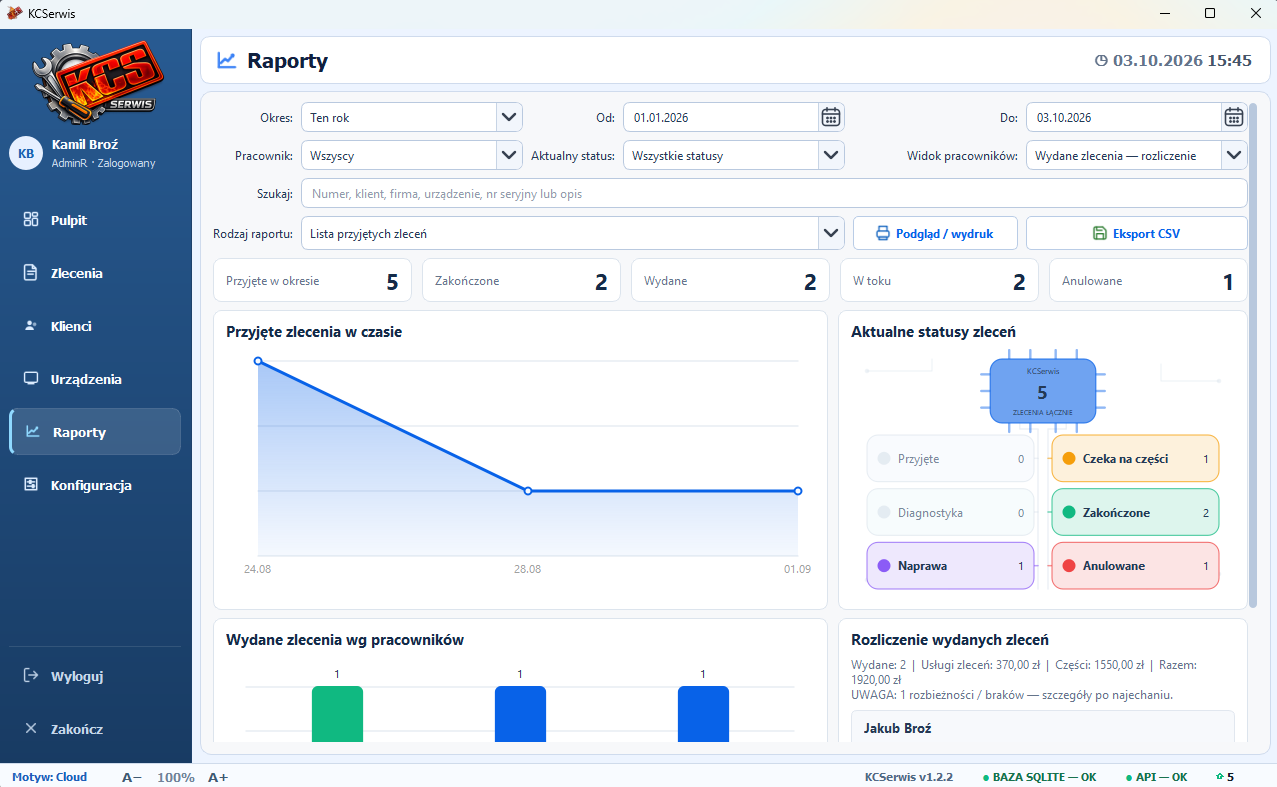Screen dimensions: 1277x787
Task: Click the Diagnostyka status tile
Action: point(951,512)
